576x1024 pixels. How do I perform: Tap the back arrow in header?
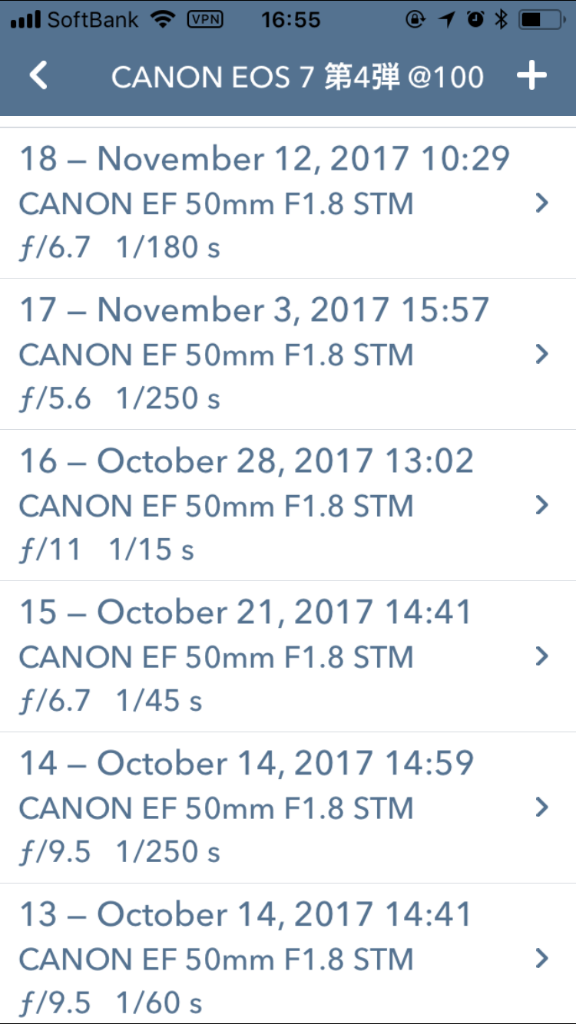pyautogui.click(x=39, y=76)
